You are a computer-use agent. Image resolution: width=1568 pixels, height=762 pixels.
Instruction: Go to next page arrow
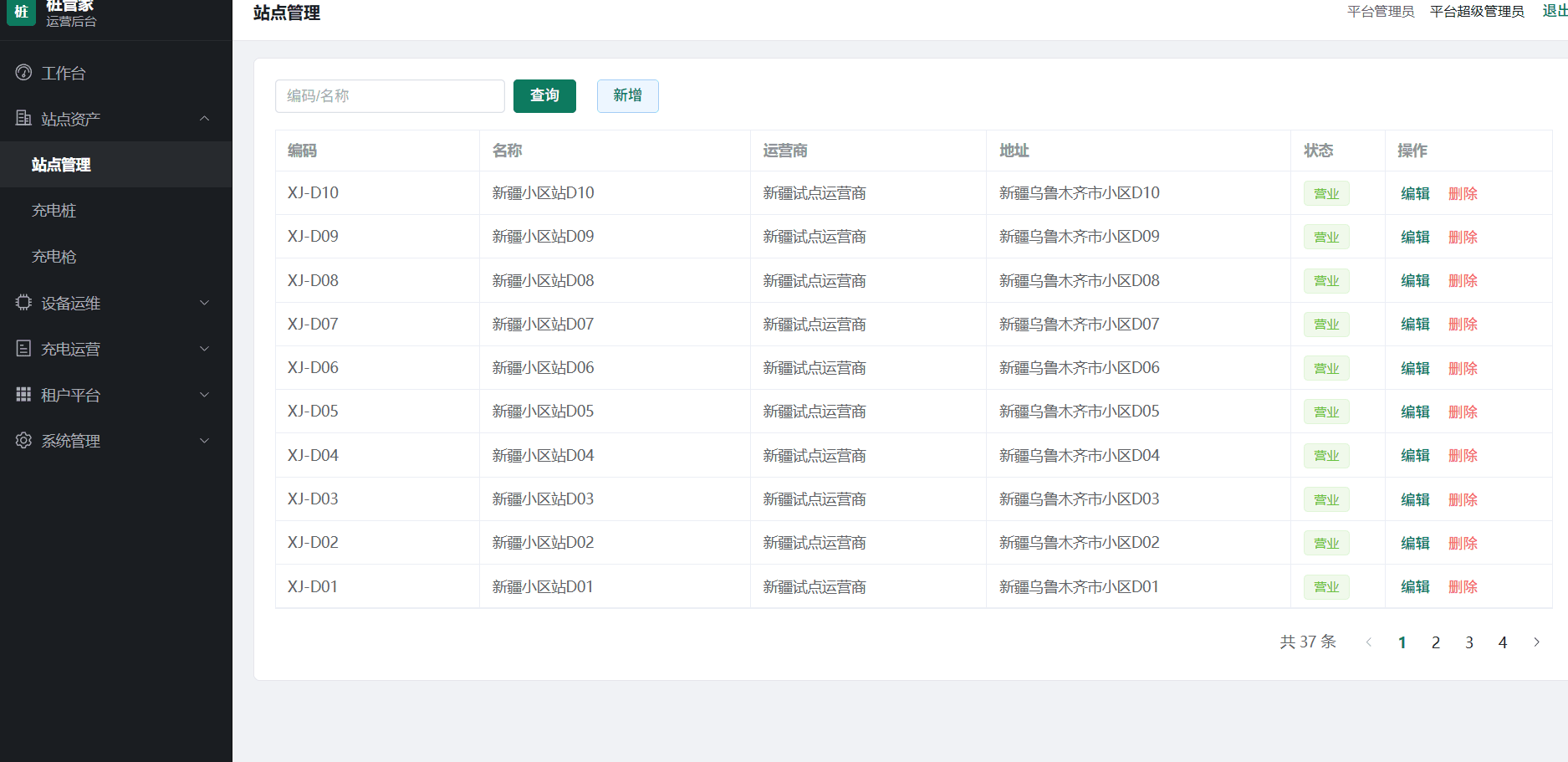1536,642
